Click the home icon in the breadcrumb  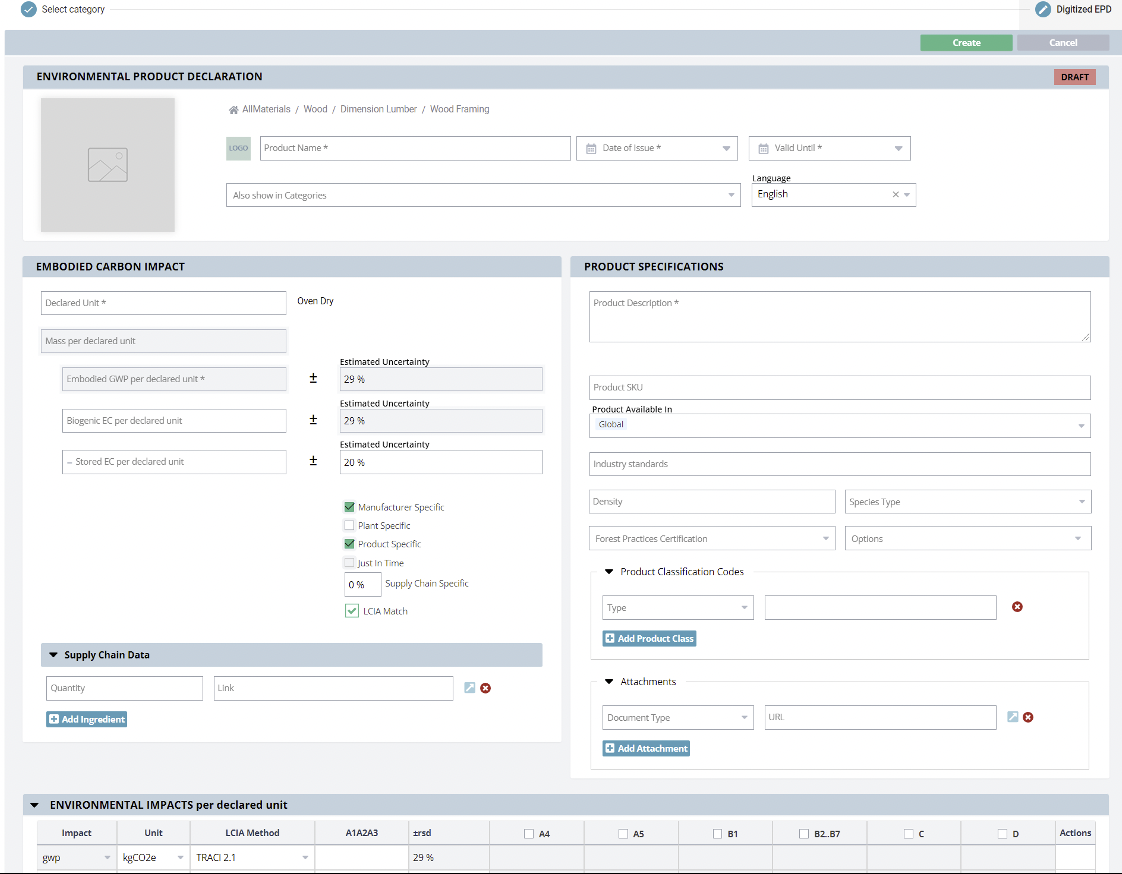(233, 110)
